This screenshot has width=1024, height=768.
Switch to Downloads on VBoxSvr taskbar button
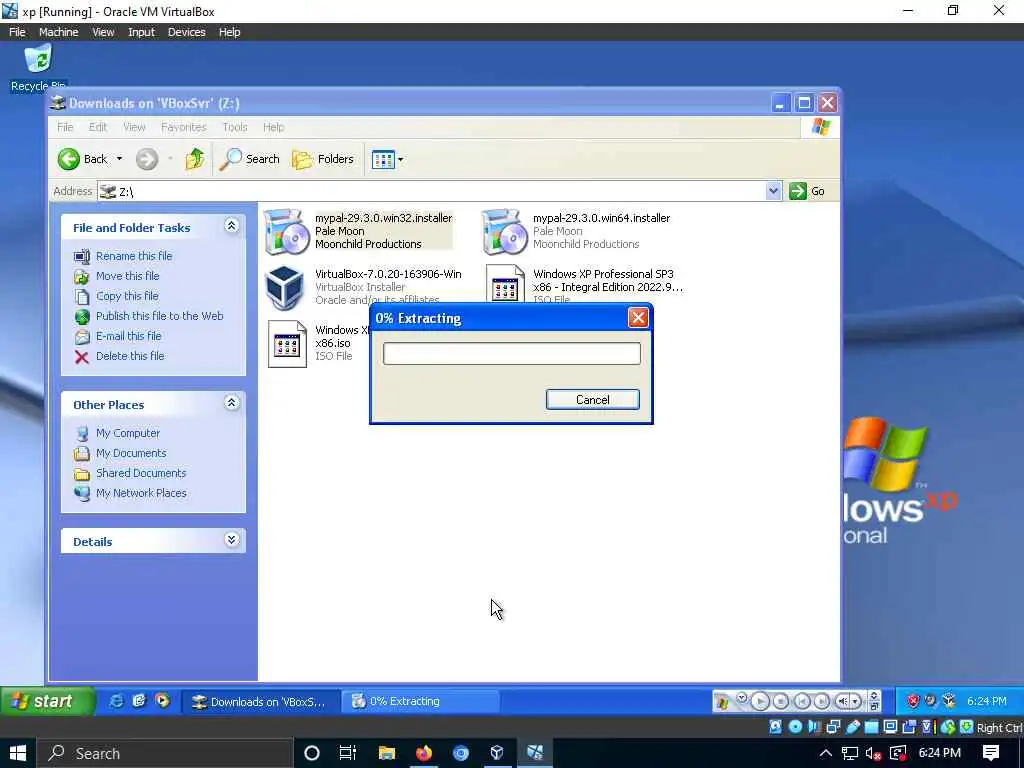[259, 701]
